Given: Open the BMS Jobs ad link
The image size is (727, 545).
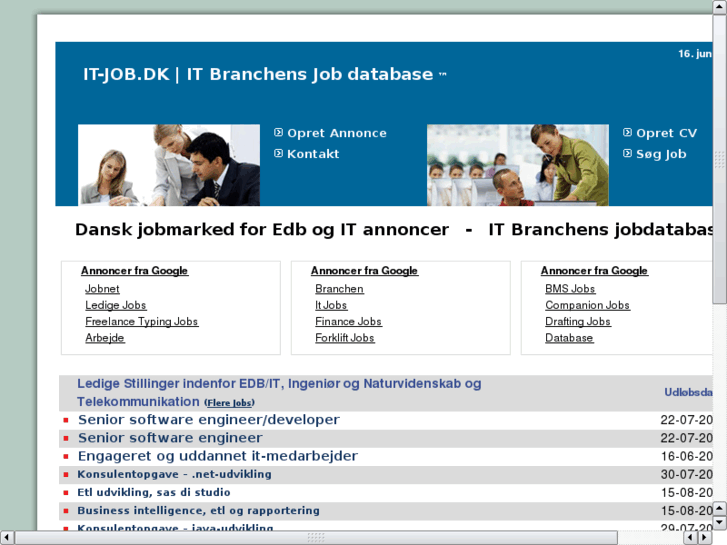Looking at the screenshot, I should 570,289.
